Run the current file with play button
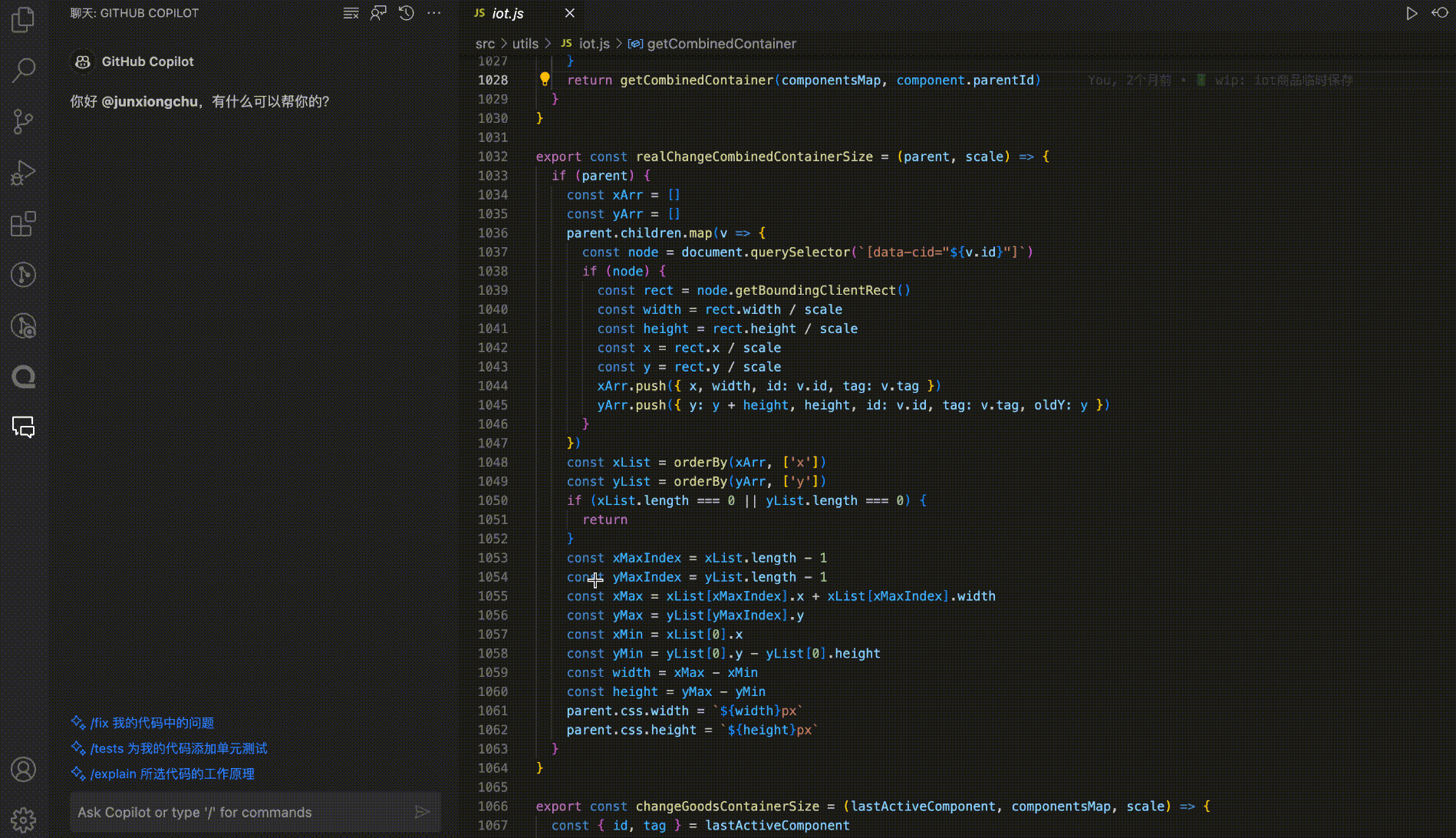 click(1411, 13)
